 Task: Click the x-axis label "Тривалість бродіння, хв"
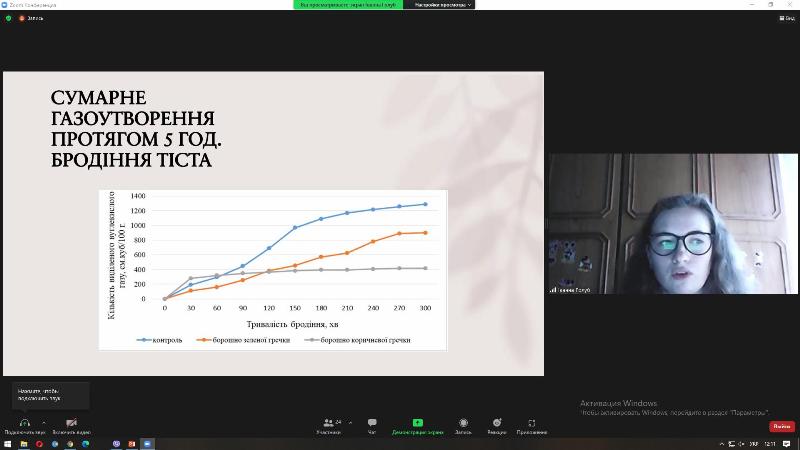click(x=292, y=324)
